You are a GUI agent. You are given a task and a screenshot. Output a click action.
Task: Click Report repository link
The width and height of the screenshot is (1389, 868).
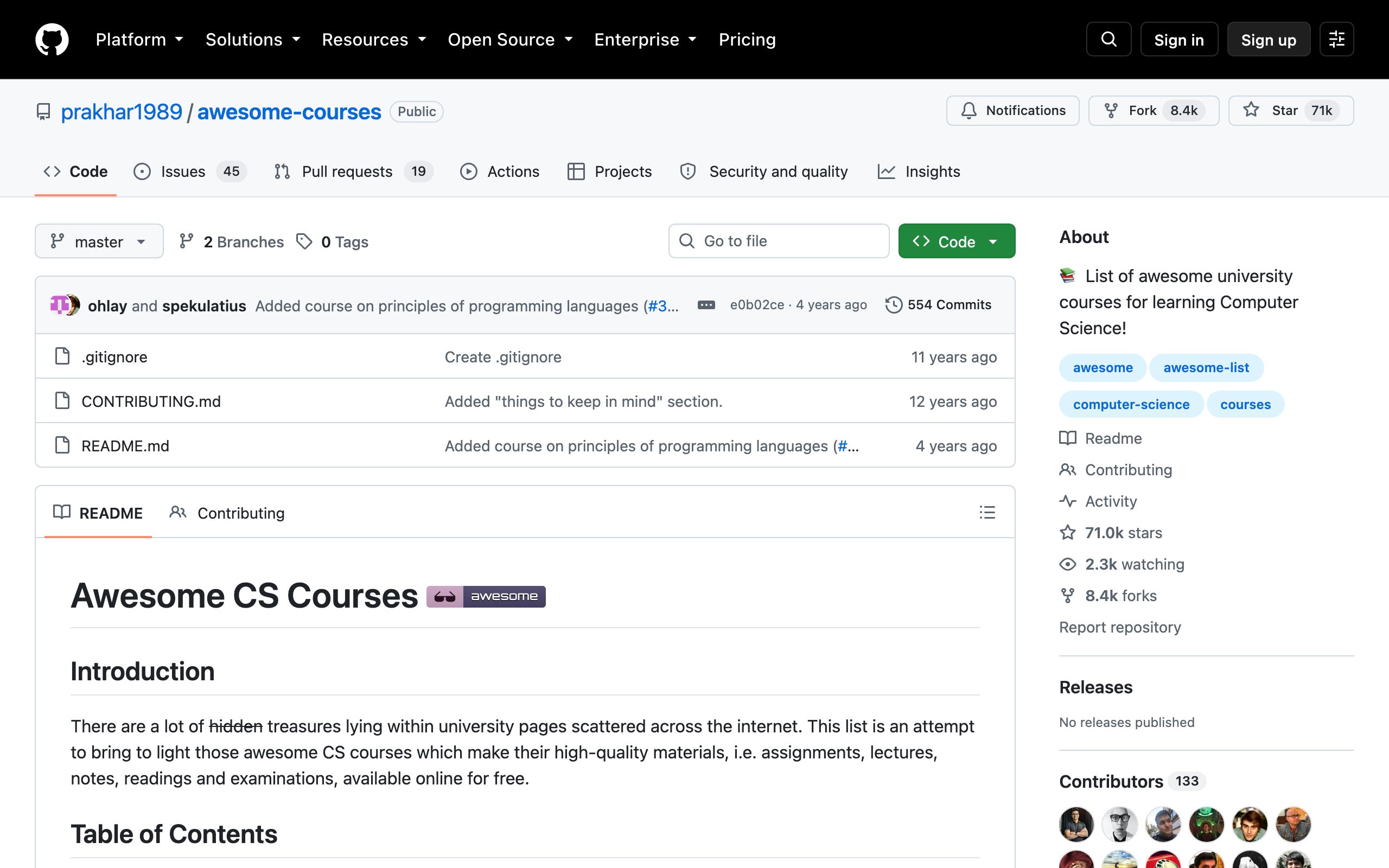point(1120,627)
